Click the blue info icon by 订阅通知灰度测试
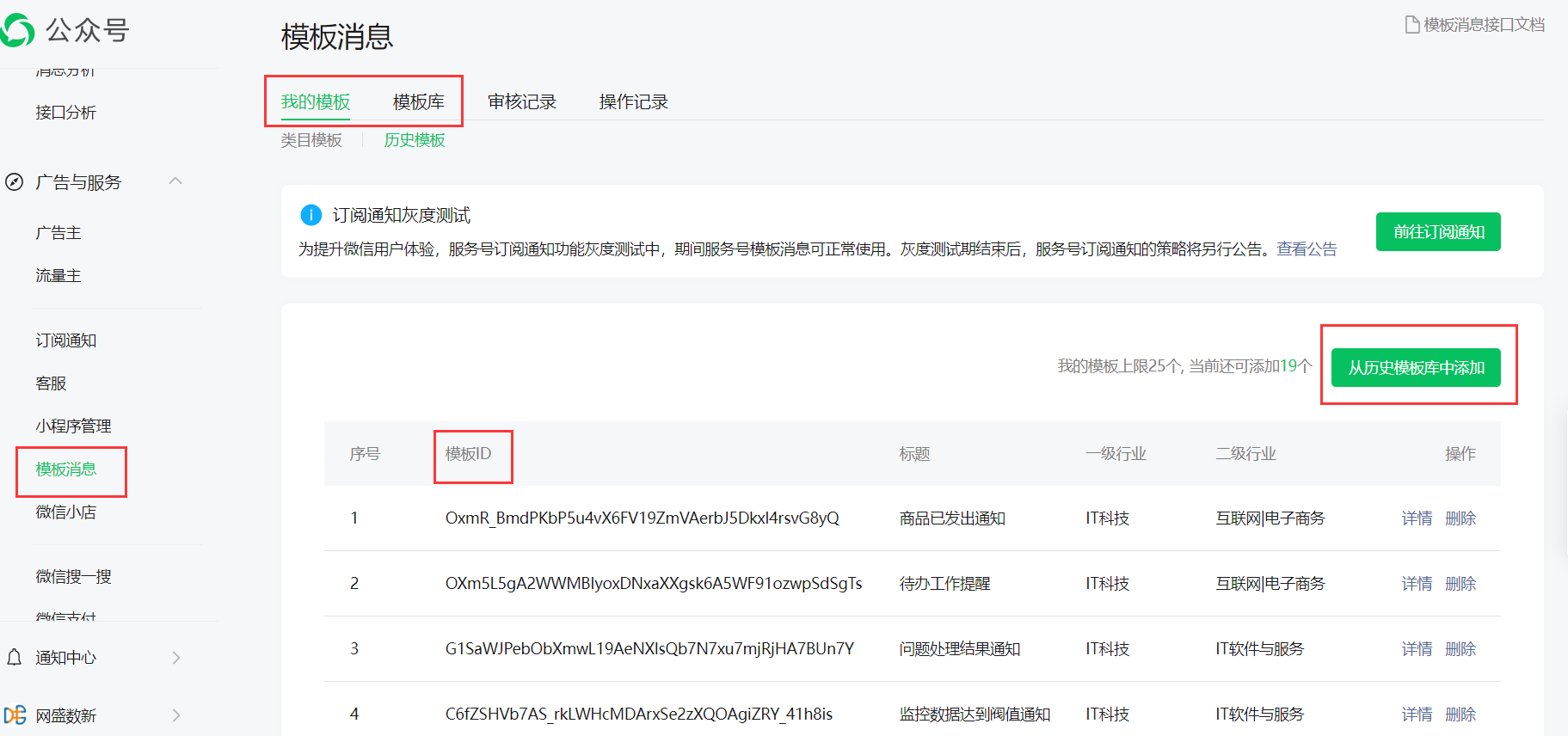Screen dimensions: 1568x736 pos(311,215)
